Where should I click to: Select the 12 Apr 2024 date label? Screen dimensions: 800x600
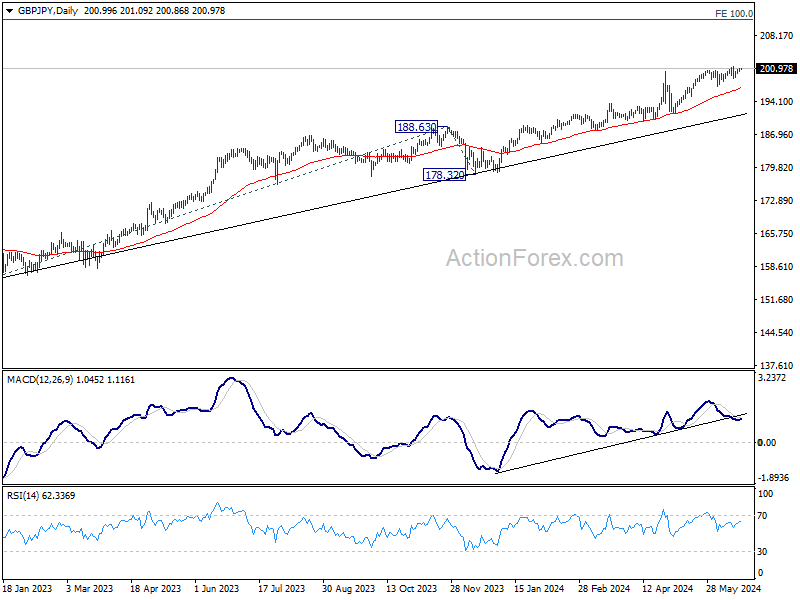click(x=667, y=588)
